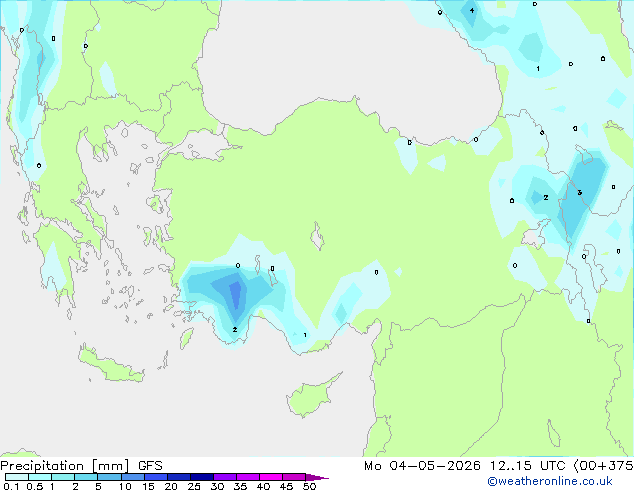The image size is (634, 490).
Task: Click the 15–20 mm legend swatch
Action: (156, 477)
